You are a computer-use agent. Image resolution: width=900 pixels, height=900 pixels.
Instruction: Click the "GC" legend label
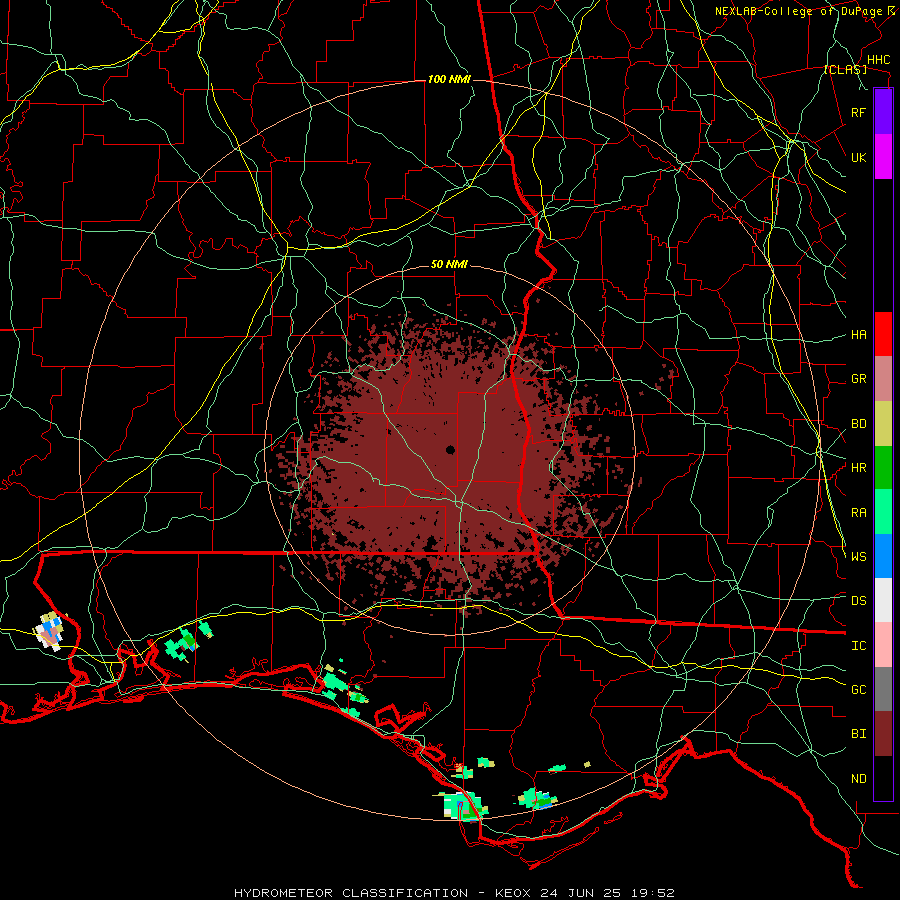(x=859, y=690)
